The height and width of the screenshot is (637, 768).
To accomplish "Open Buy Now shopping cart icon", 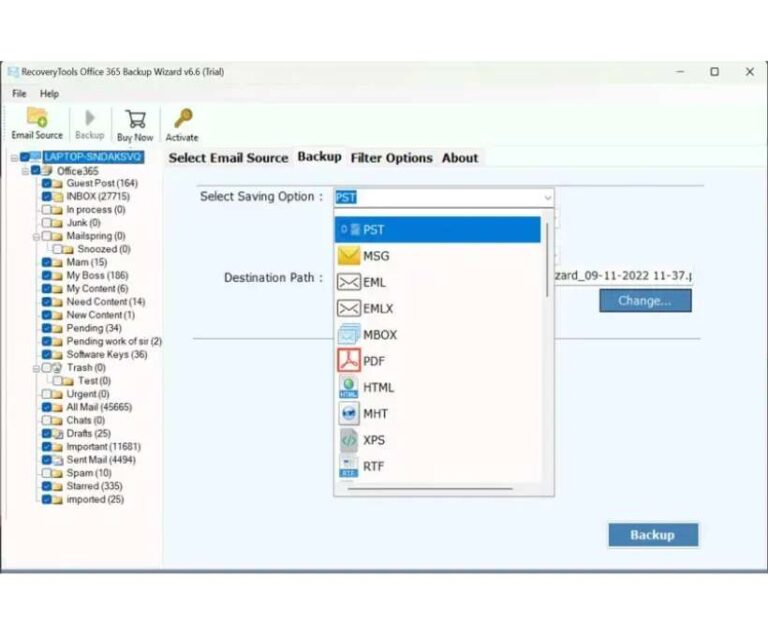I will point(135,119).
